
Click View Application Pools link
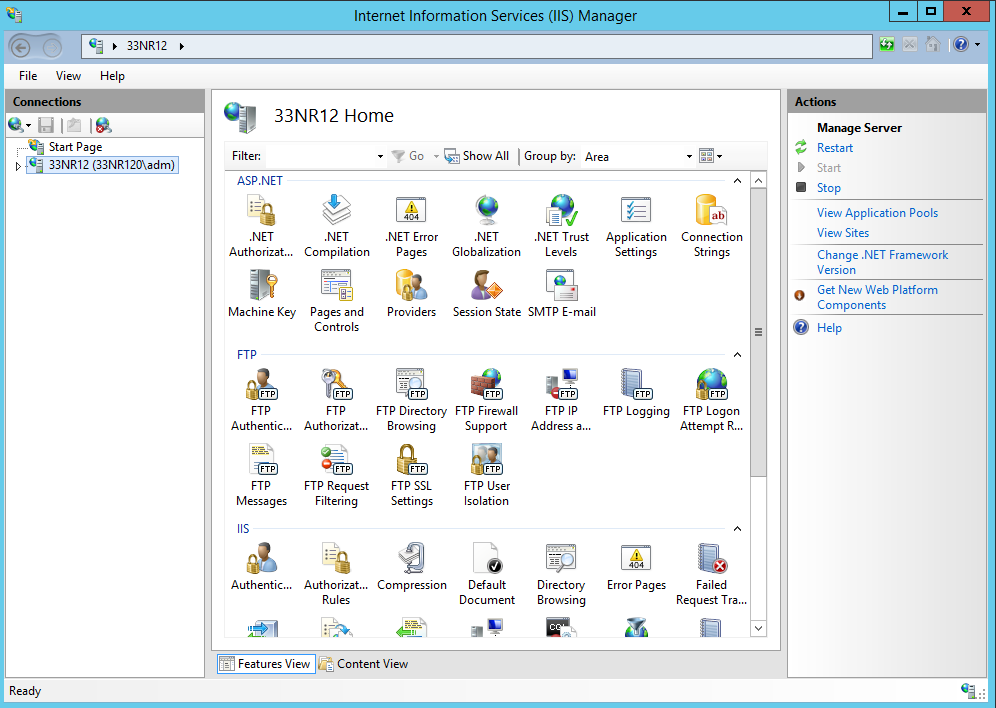click(877, 213)
